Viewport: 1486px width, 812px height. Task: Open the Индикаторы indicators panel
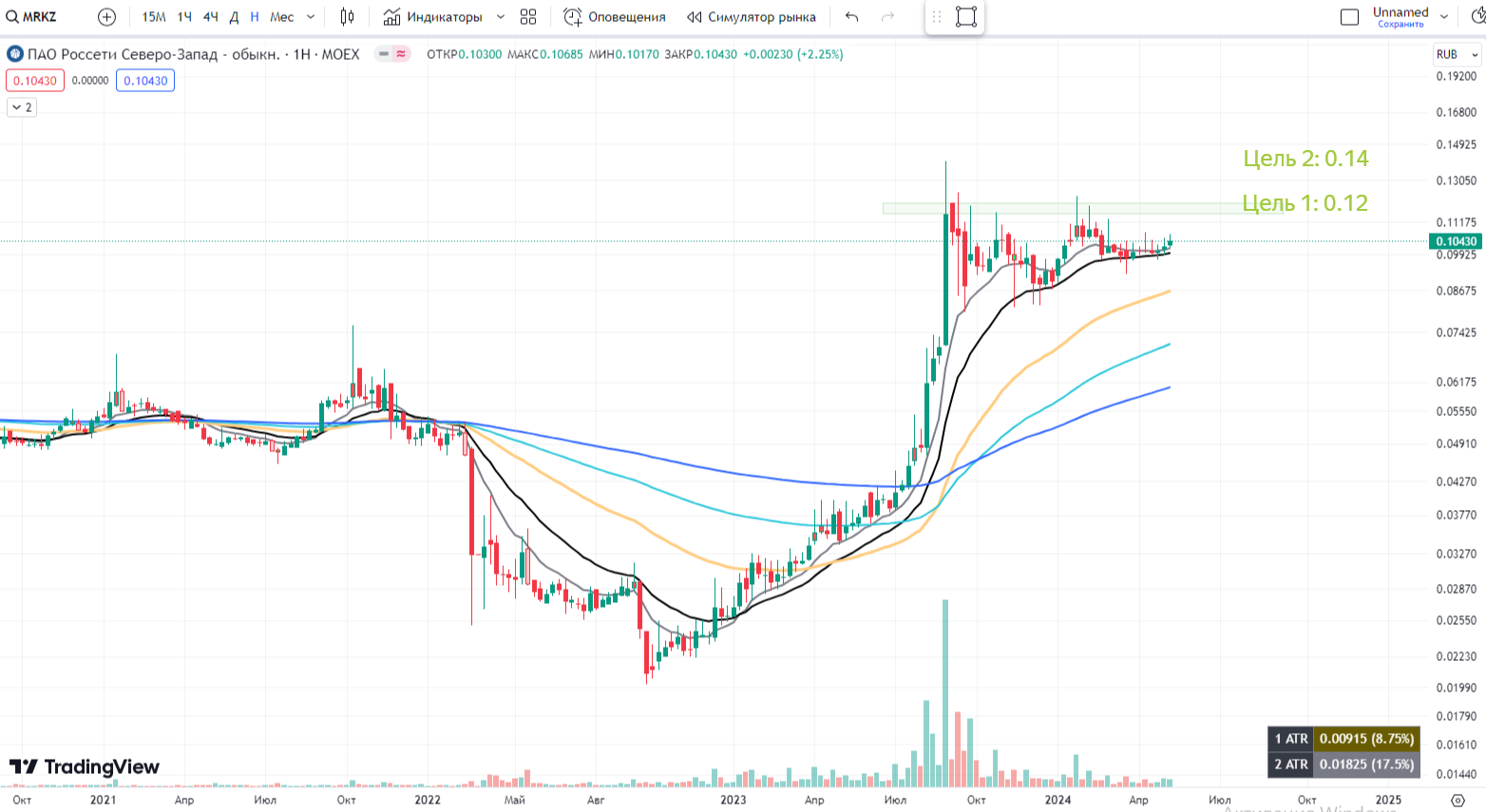(434, 16)
